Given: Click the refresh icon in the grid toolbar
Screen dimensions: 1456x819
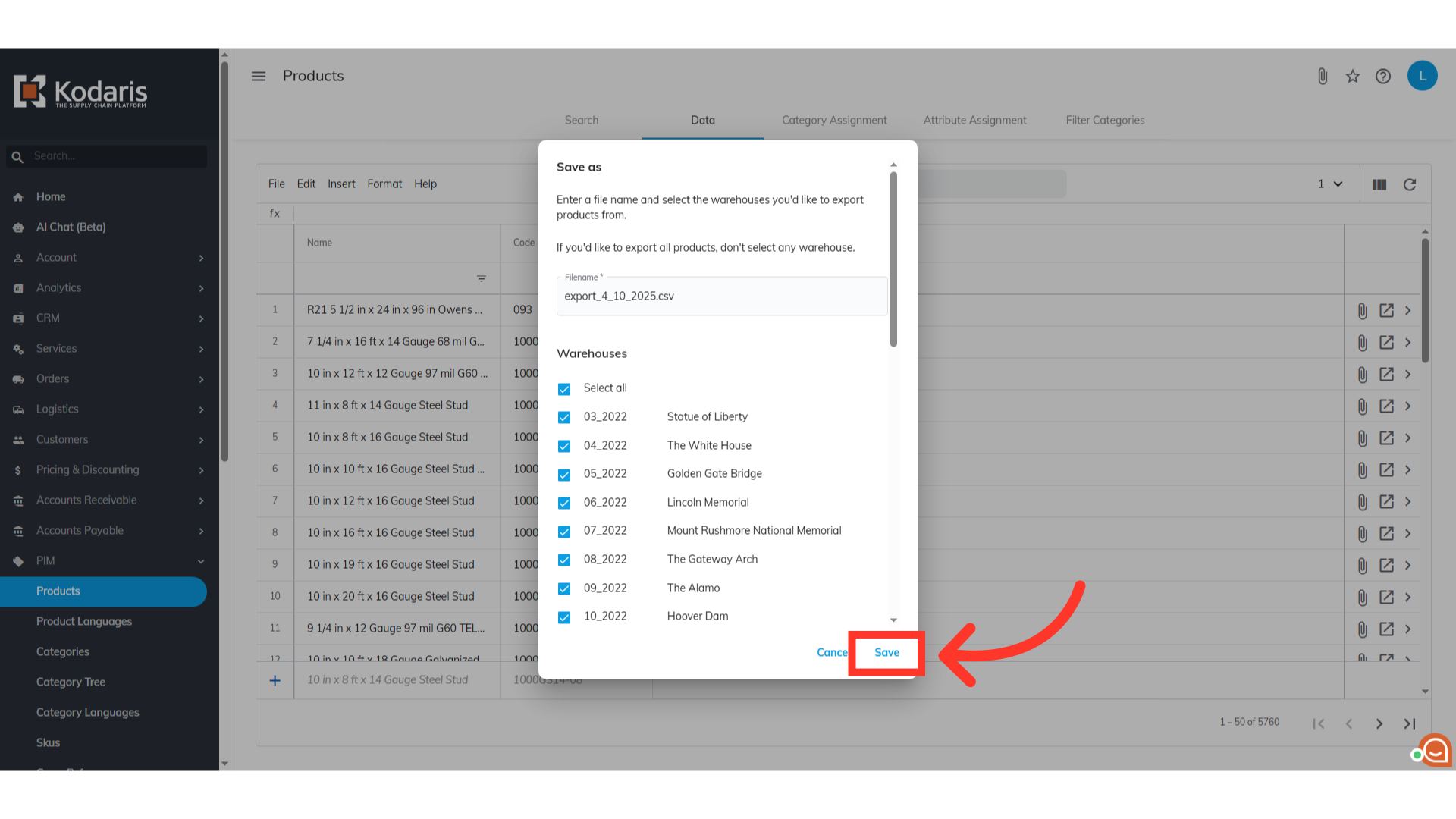Looking at the screenshot, I should pyautogui.click(x=1410, y=184).
